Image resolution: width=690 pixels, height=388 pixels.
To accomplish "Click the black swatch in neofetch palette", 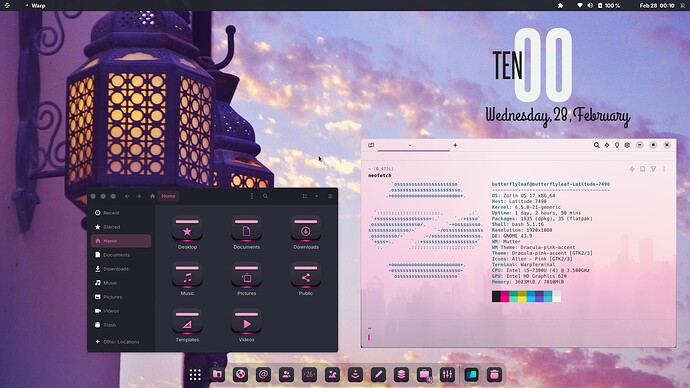I will [x=496, y=296].
